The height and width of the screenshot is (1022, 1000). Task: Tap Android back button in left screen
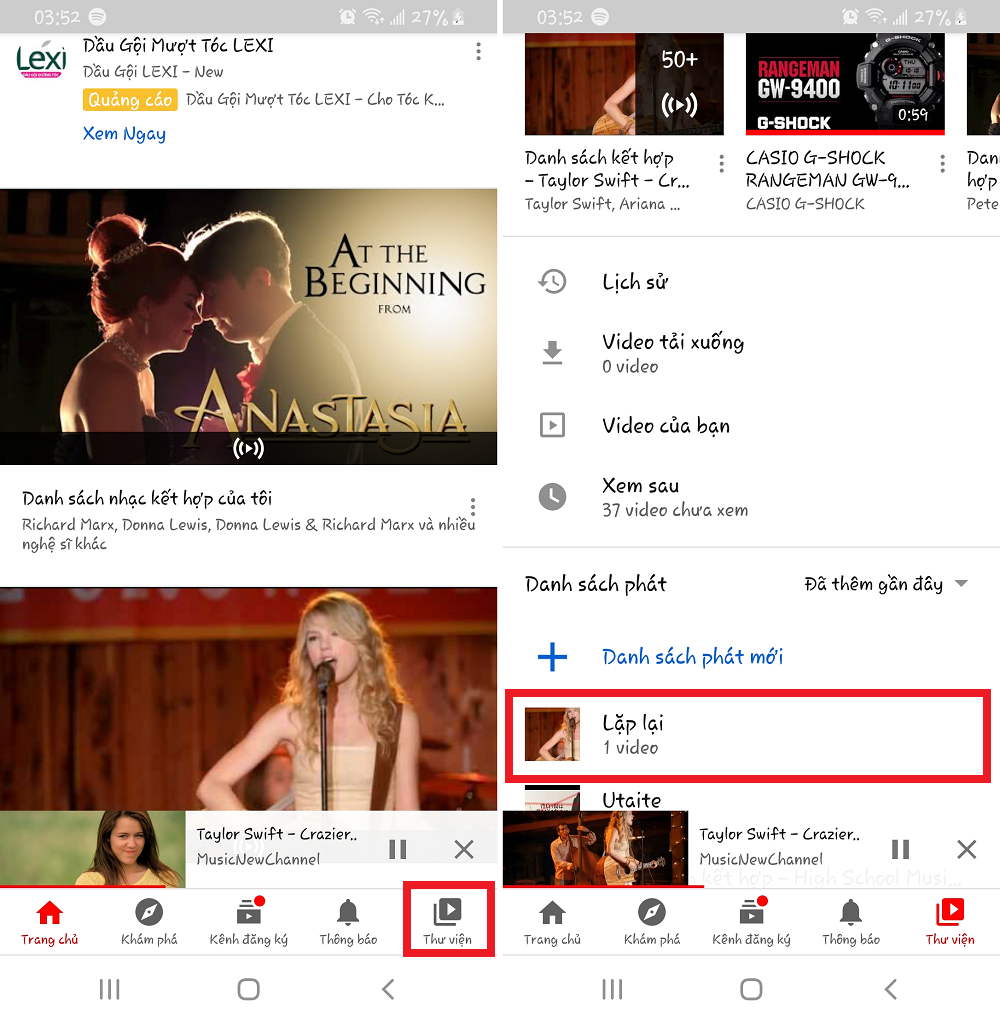pyautogui.click(x=389, y=989)
